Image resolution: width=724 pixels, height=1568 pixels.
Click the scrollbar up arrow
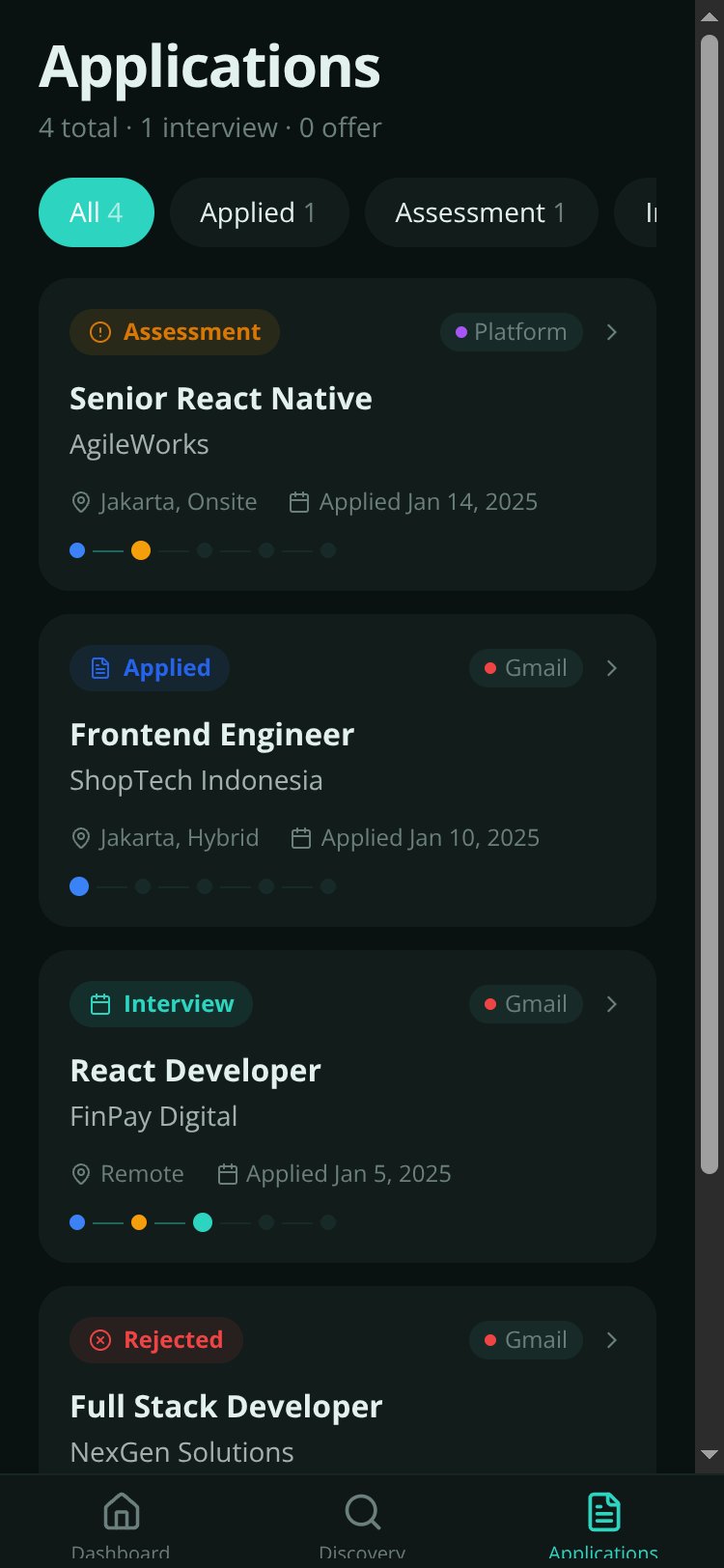coord(710,16)
